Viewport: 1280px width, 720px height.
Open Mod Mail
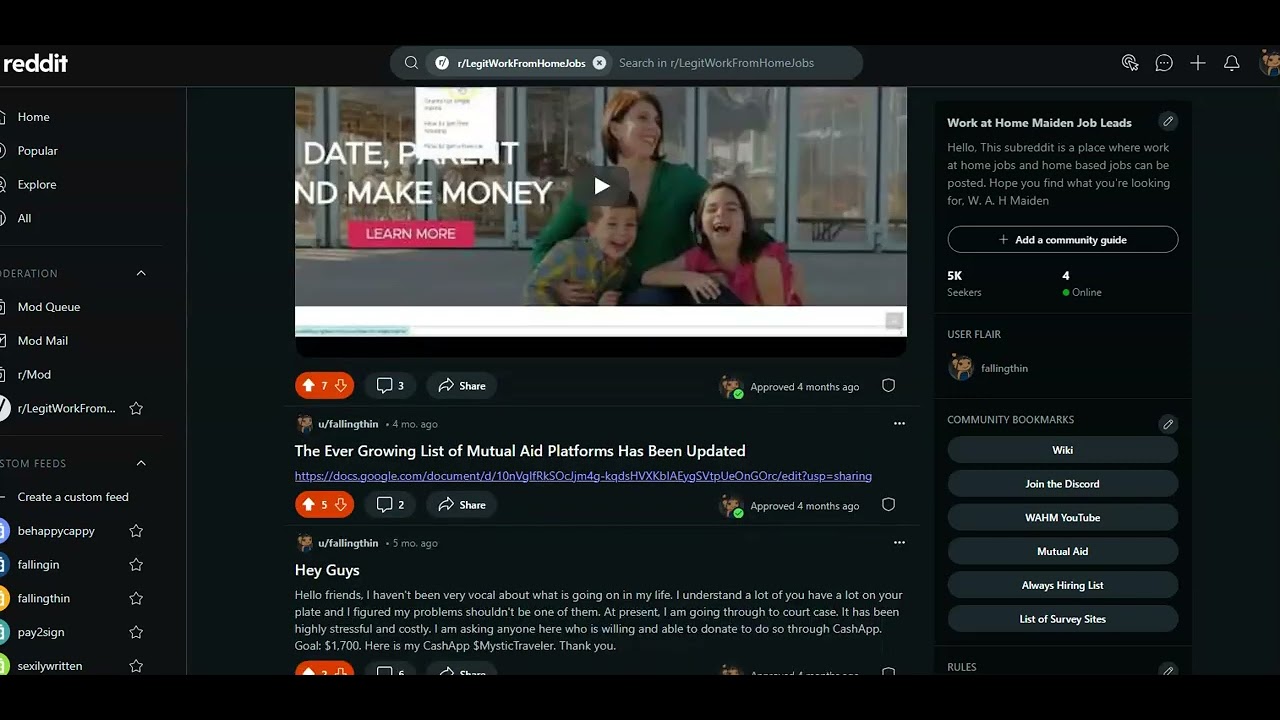[x=42, y=341]
